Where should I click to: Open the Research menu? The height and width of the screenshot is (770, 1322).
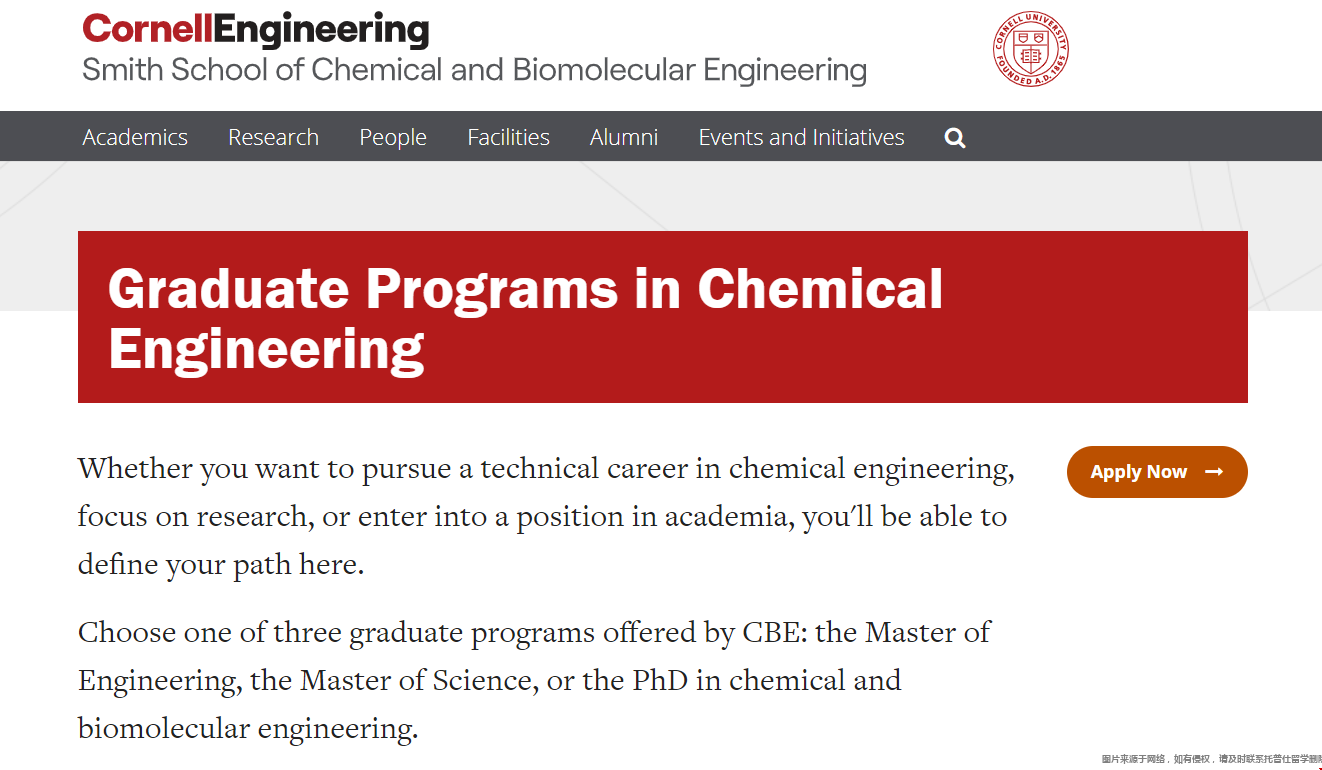pos(273,137)
